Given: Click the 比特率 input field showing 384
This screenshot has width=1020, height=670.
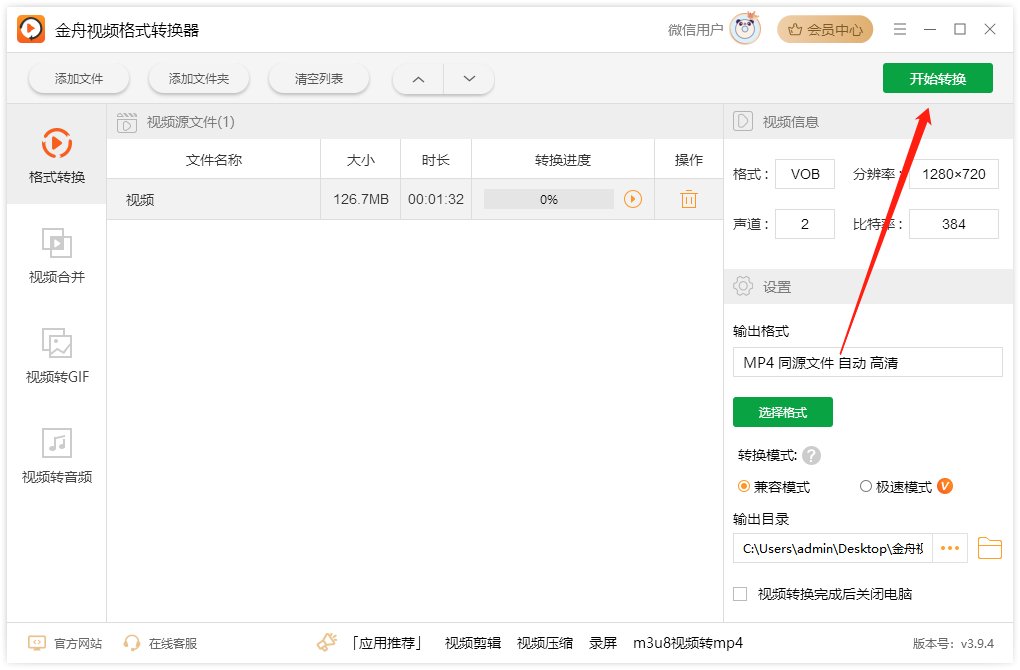Looking at the screenshot, I should pos(953,223).
